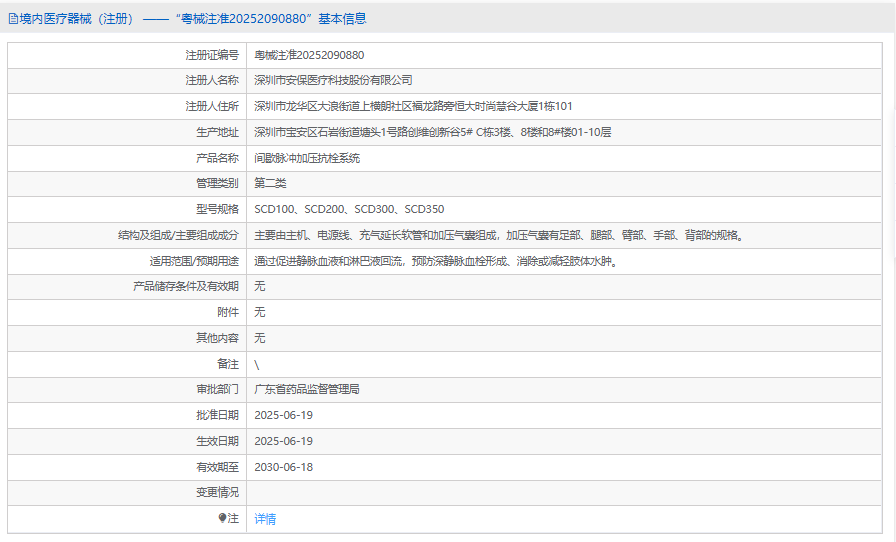Viewport: 896px width, 542px height.
Task: Select the model list SCD100、SCD200、SCD300、SCD350
Action: point(349,209)
